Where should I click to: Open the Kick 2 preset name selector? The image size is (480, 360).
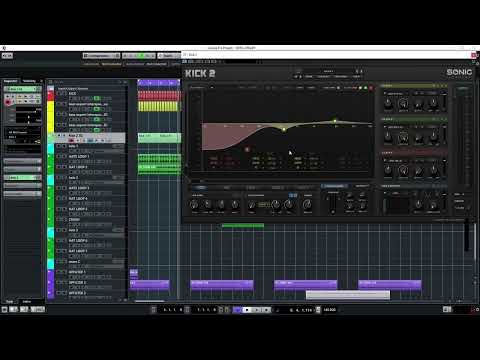coord(328,71)
